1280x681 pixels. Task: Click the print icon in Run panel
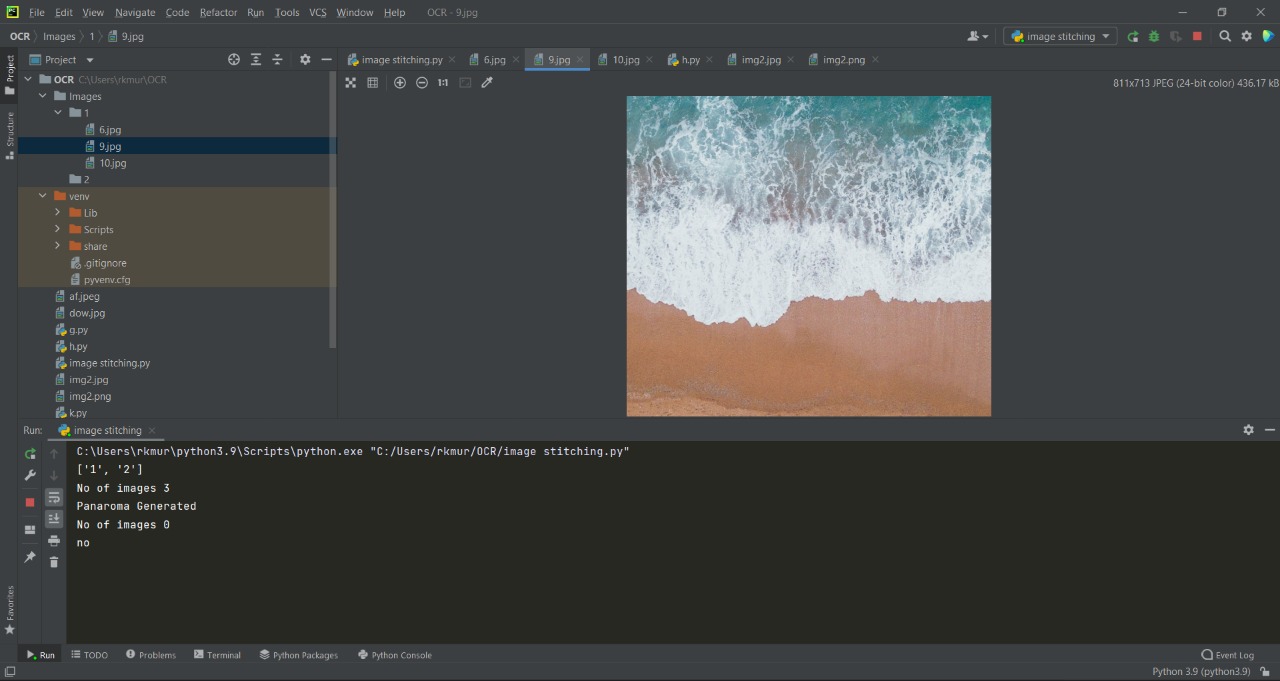pyautogui.click(x=54, y=540)
